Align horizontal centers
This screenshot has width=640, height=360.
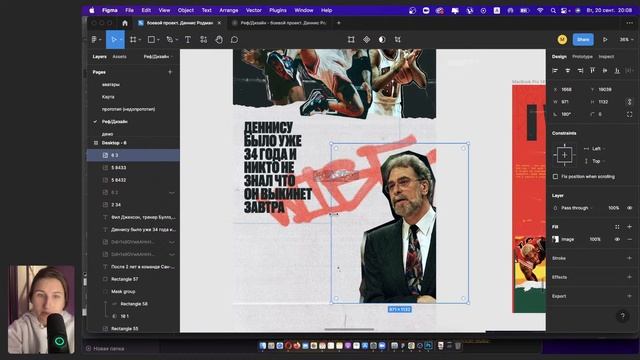pyautogui.click(x=567, y=71)
